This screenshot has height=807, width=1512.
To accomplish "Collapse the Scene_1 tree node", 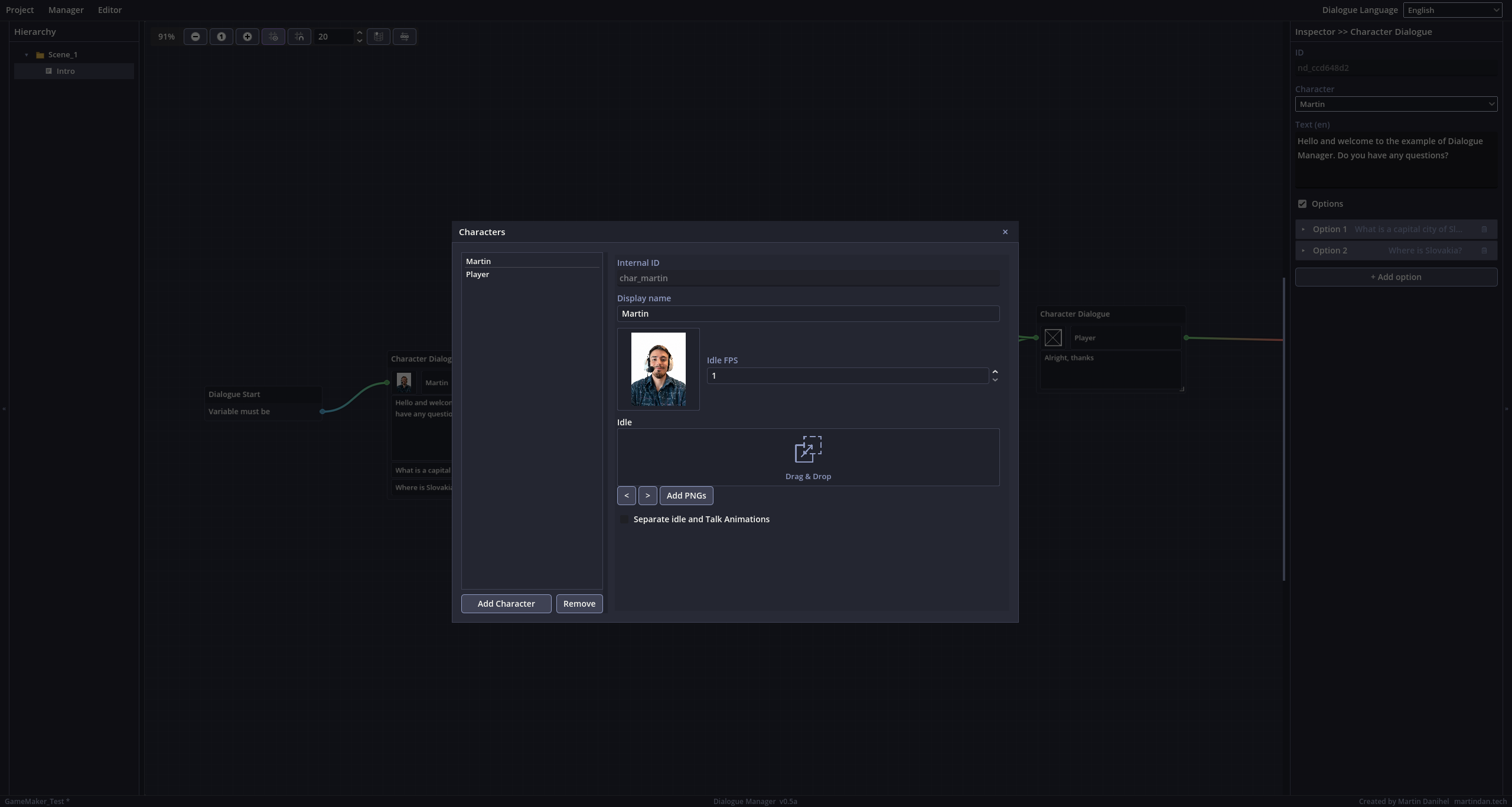I will 27,55.
